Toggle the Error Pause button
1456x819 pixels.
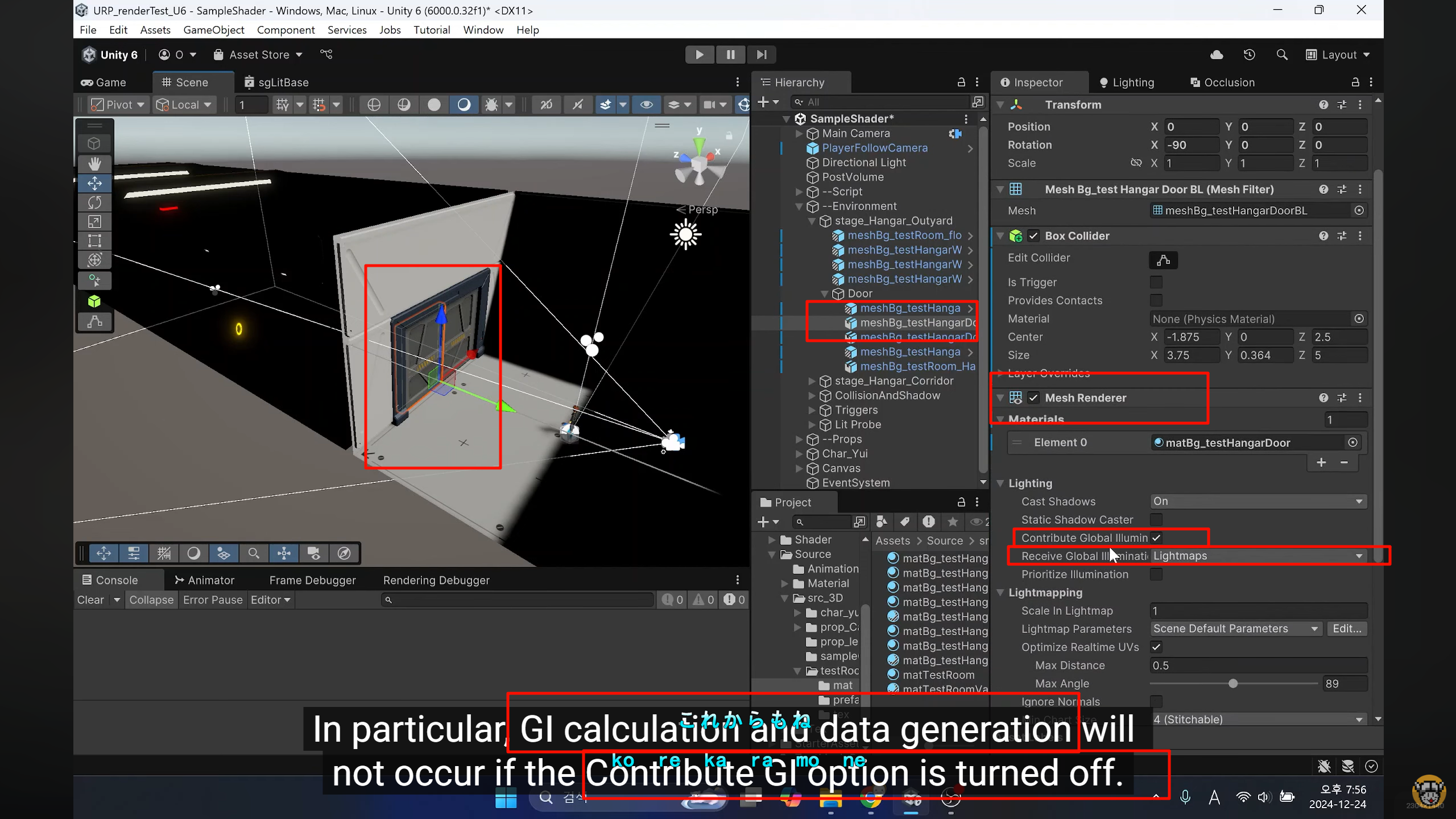(x=213, y=600)
